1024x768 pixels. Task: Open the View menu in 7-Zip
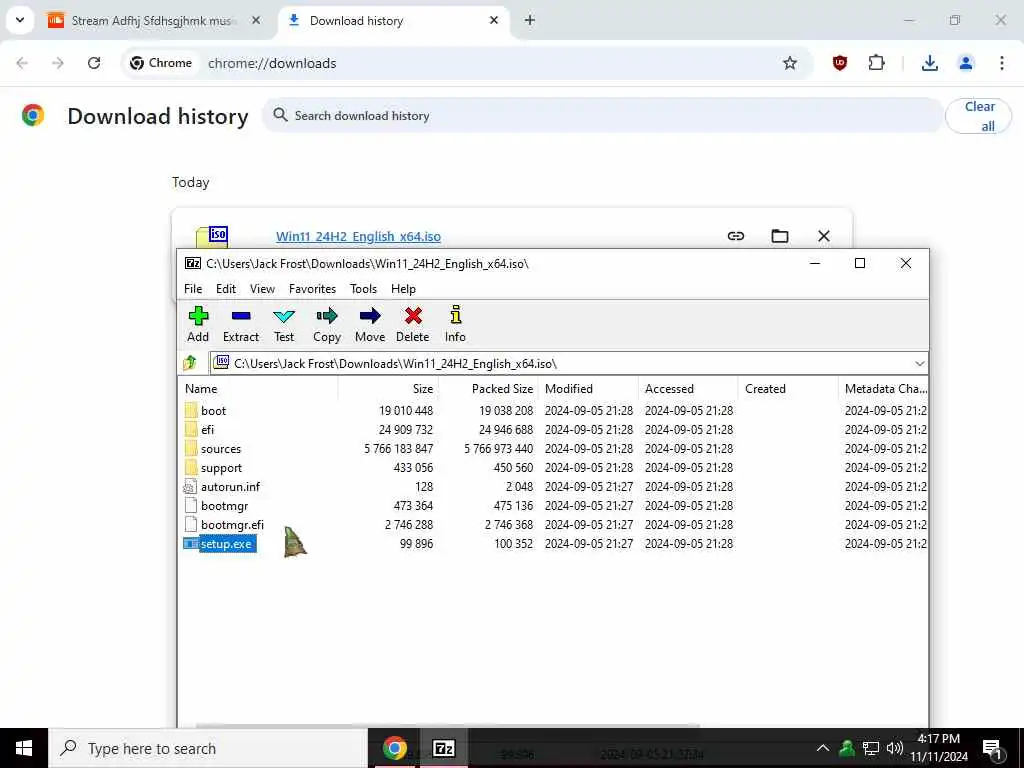pyautogui.click(x=262, y=289)
